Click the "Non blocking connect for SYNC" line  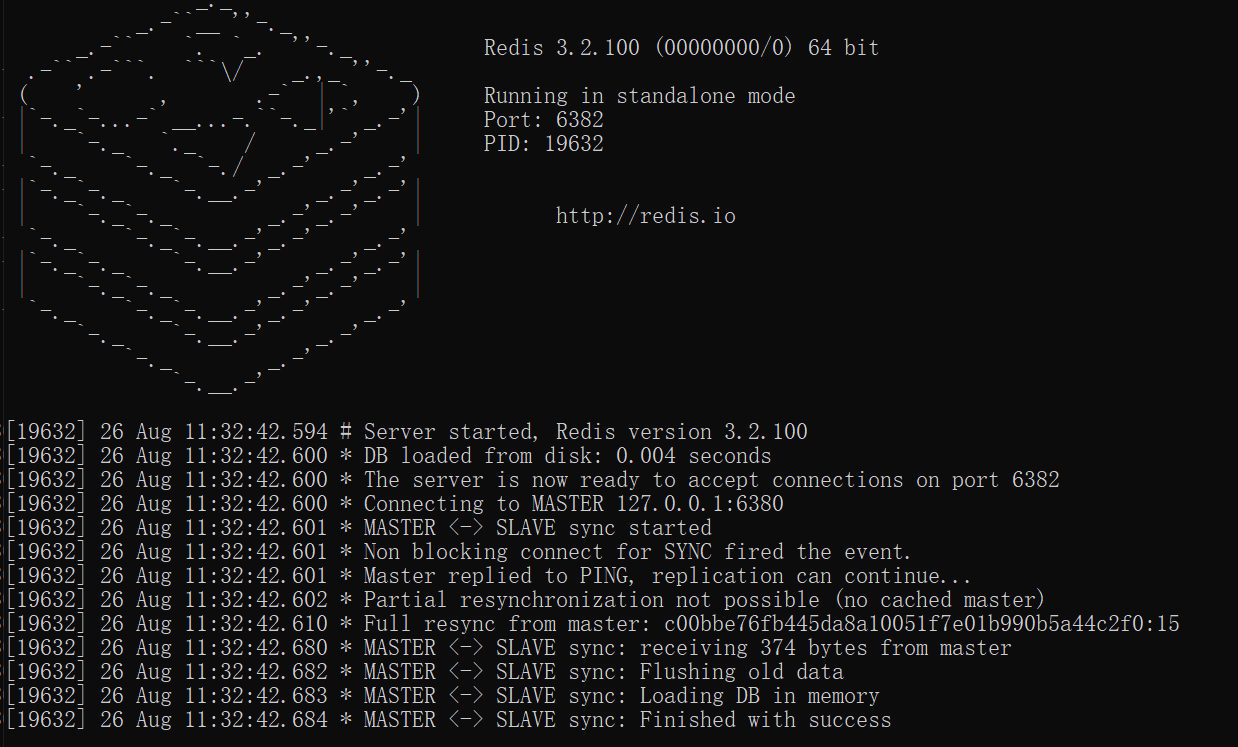point(637,552)
